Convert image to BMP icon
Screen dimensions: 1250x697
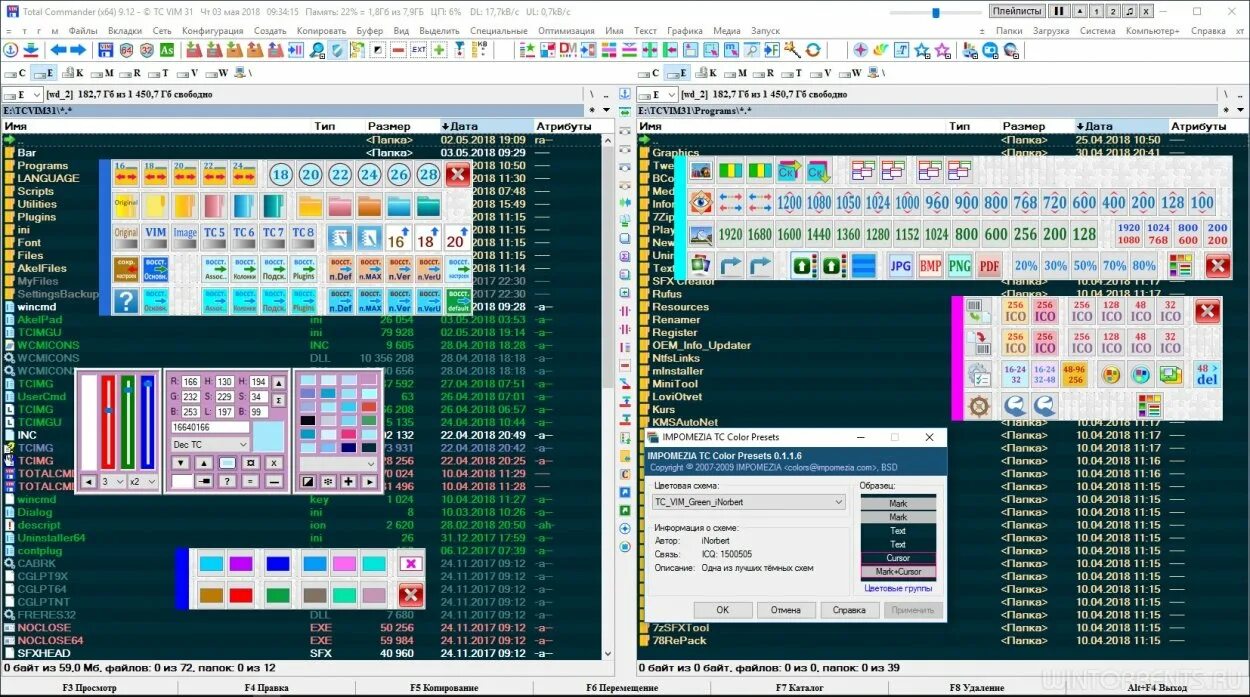coord(930,266)
